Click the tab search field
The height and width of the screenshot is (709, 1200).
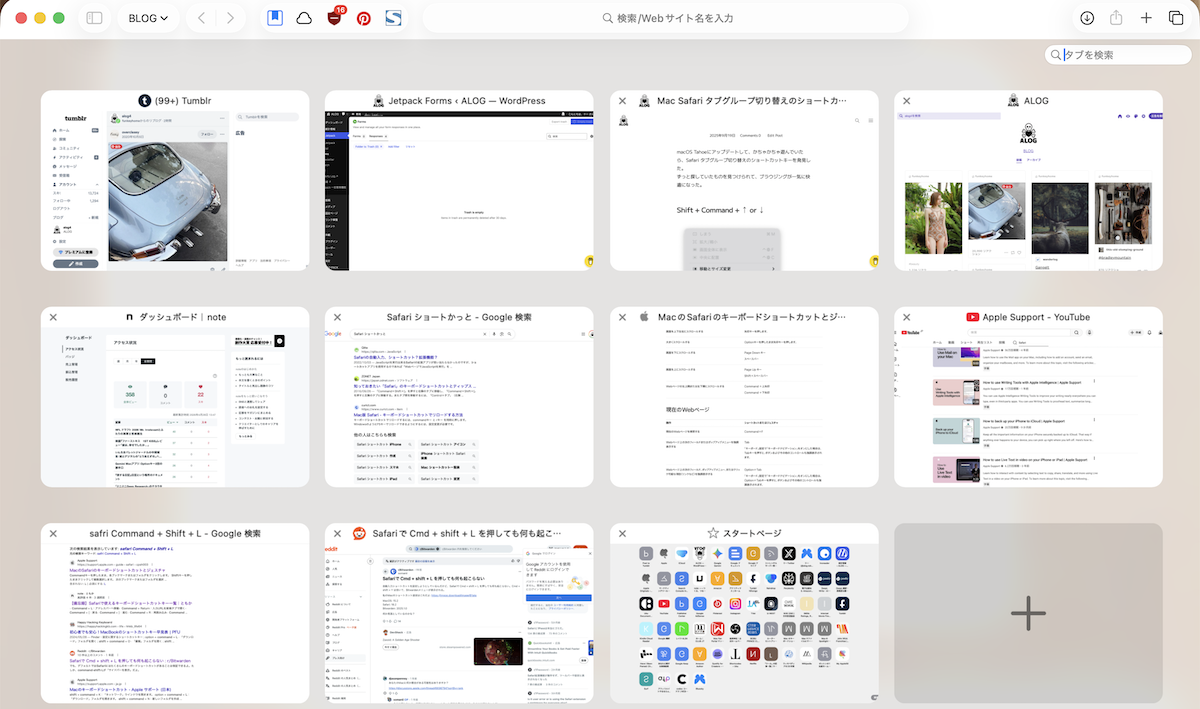point(1125,55)
